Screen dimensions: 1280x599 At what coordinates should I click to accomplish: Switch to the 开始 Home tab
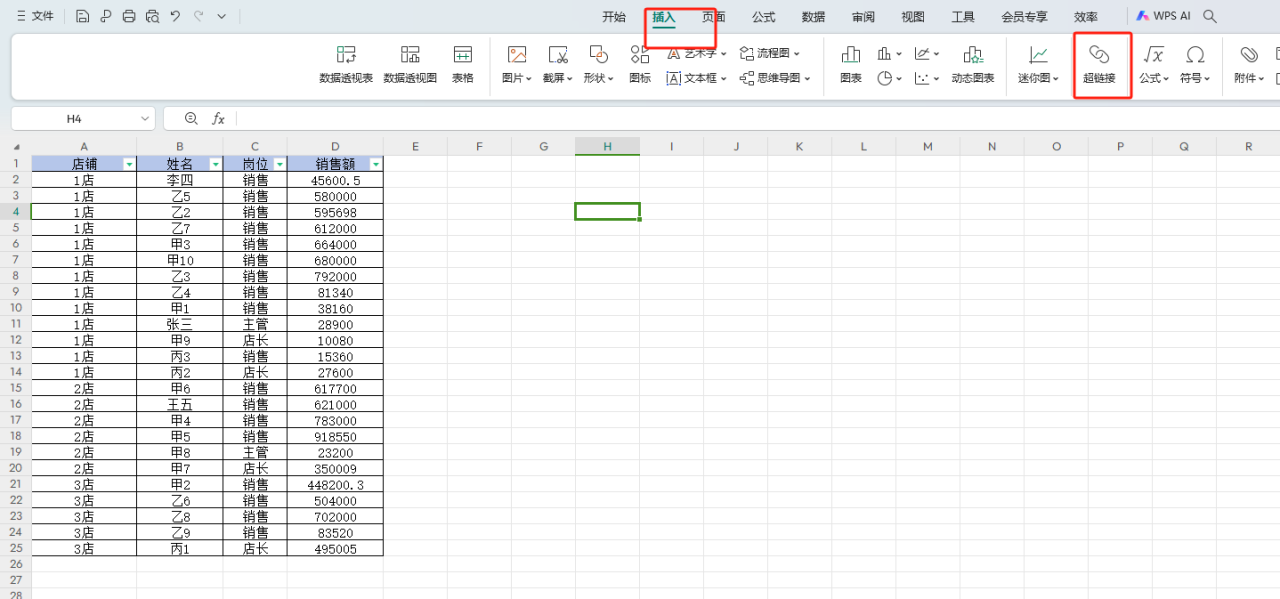[614, 17]
